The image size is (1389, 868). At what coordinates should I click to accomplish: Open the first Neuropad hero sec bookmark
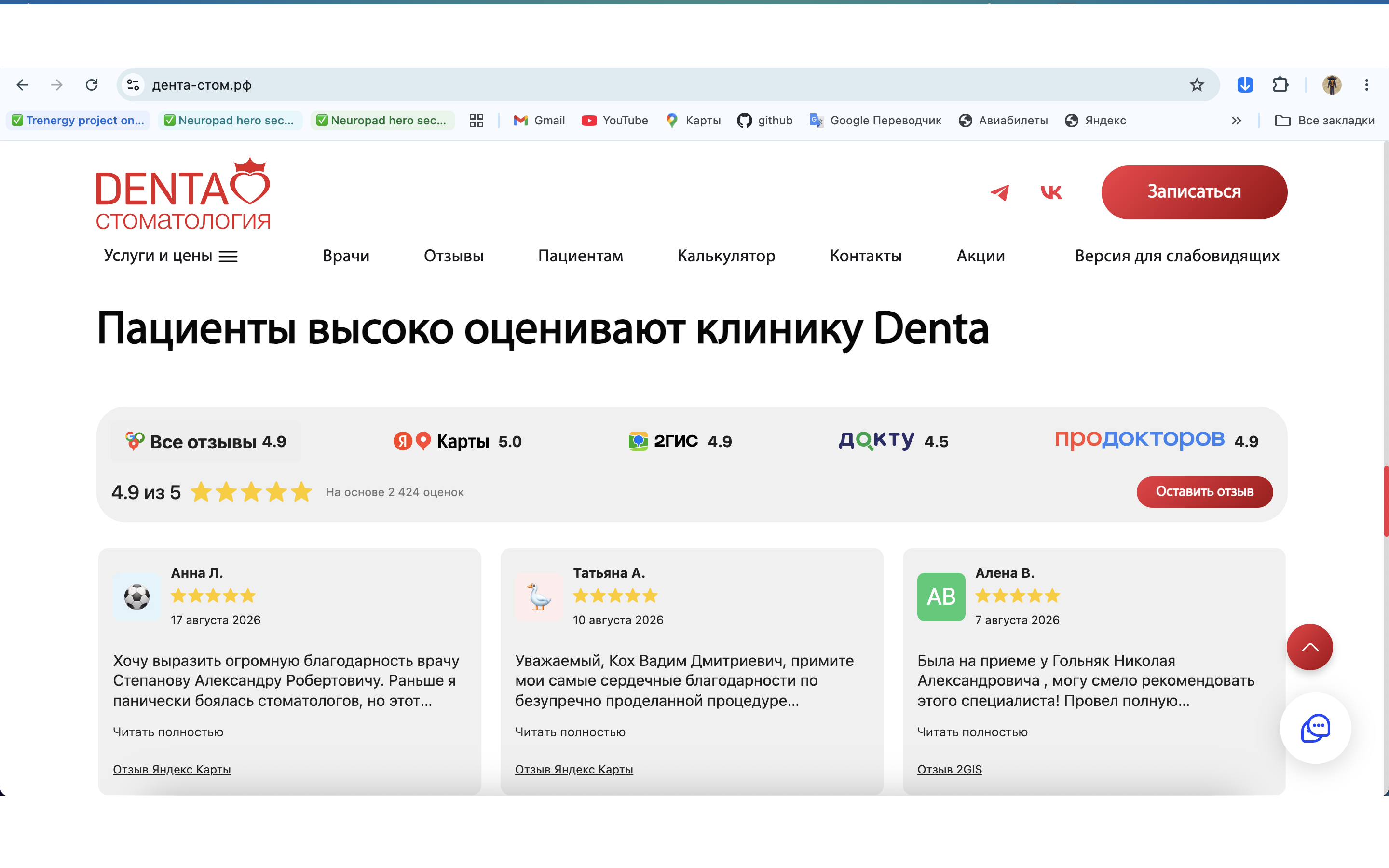click(230, 121)
